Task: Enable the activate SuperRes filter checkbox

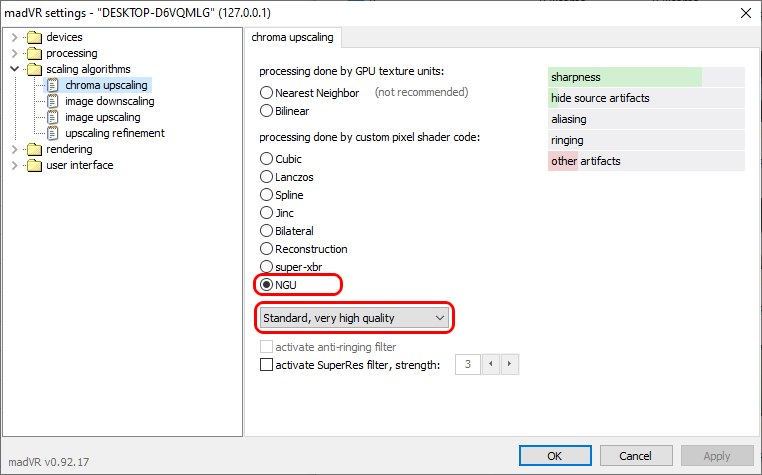Action: pyautogui.click(x=267, y=365)
